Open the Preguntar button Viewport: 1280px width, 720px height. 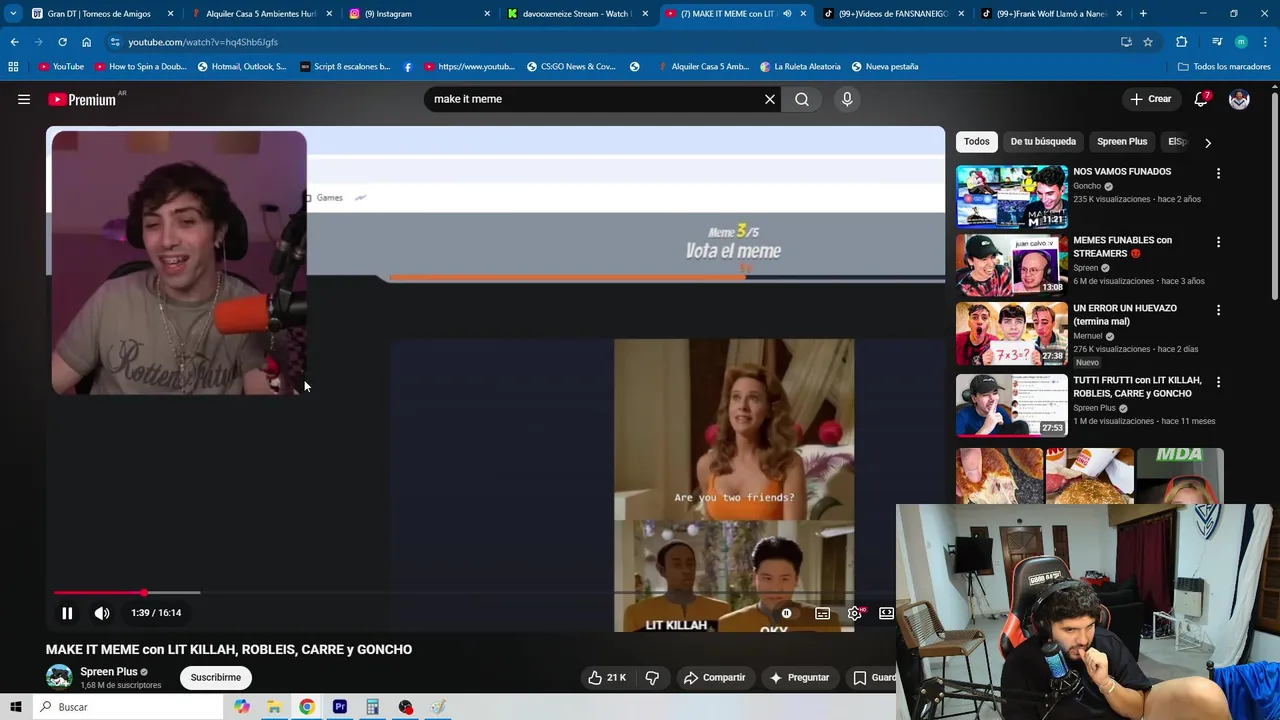tap(798, 678)
